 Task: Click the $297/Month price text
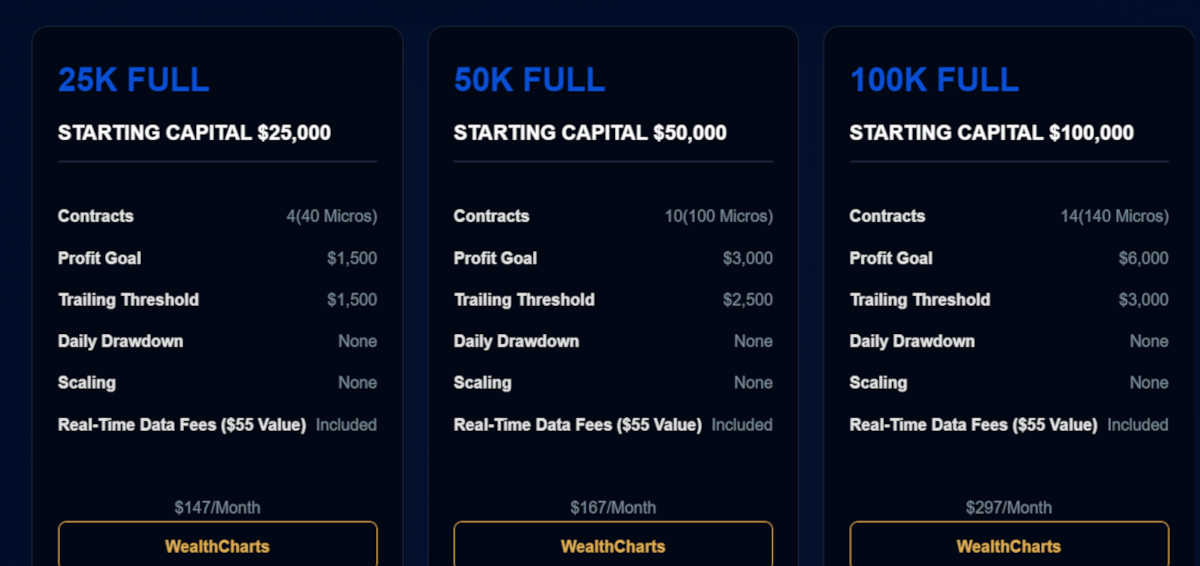point(1009,508)
